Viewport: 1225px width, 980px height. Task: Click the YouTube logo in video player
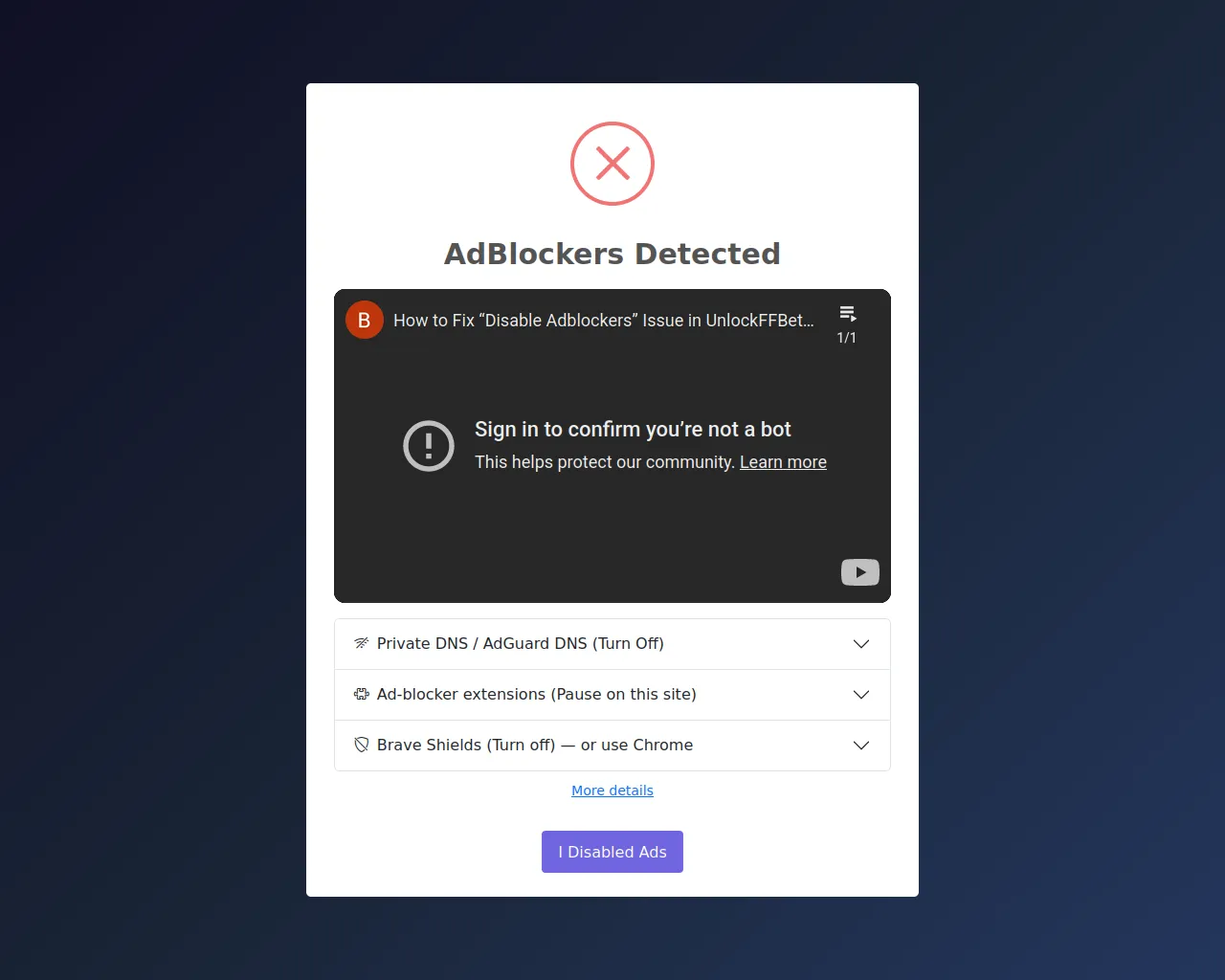coord(859,572)
